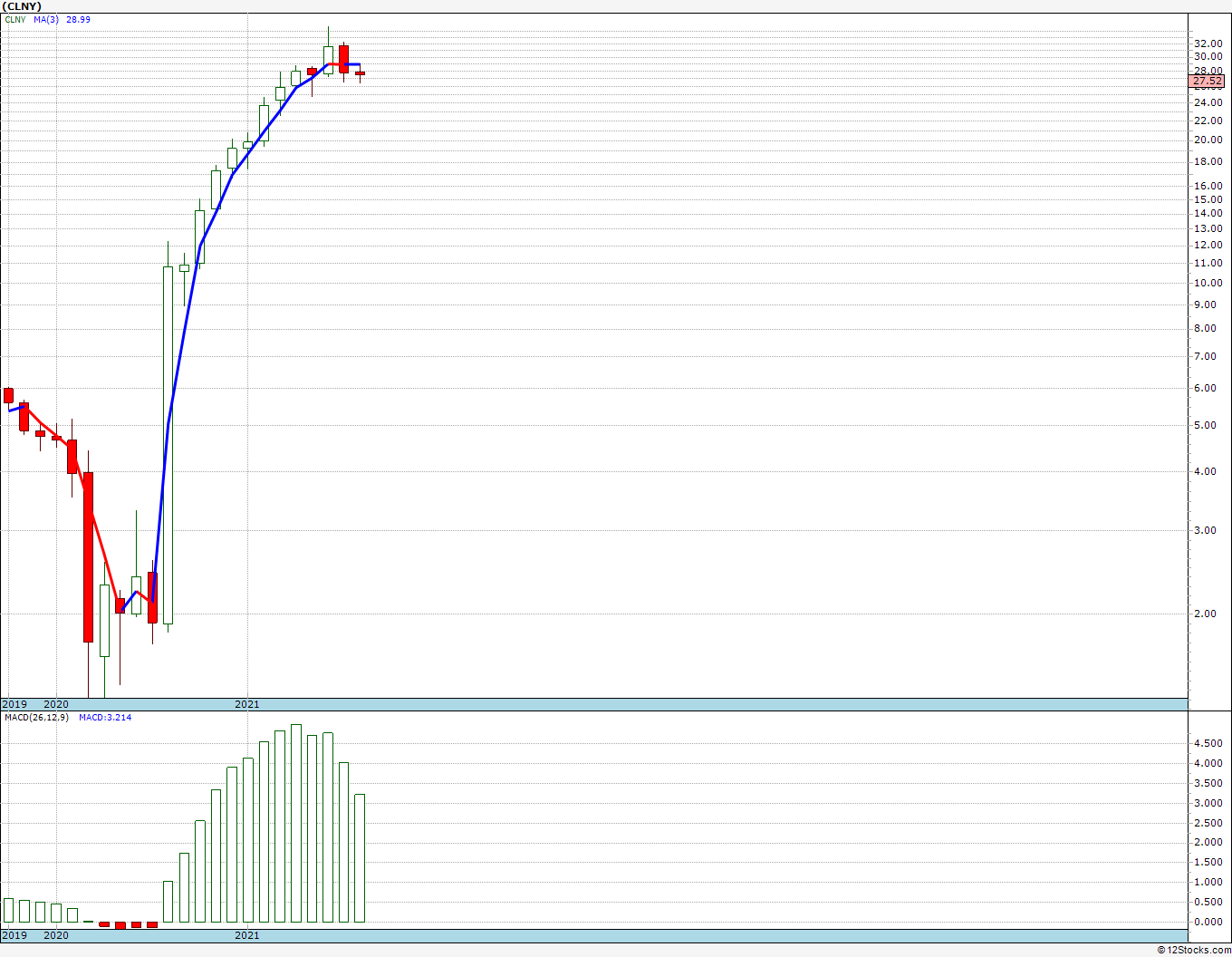Click the (CLNY) chart title

pyautogui.click(x=23, y=6)
